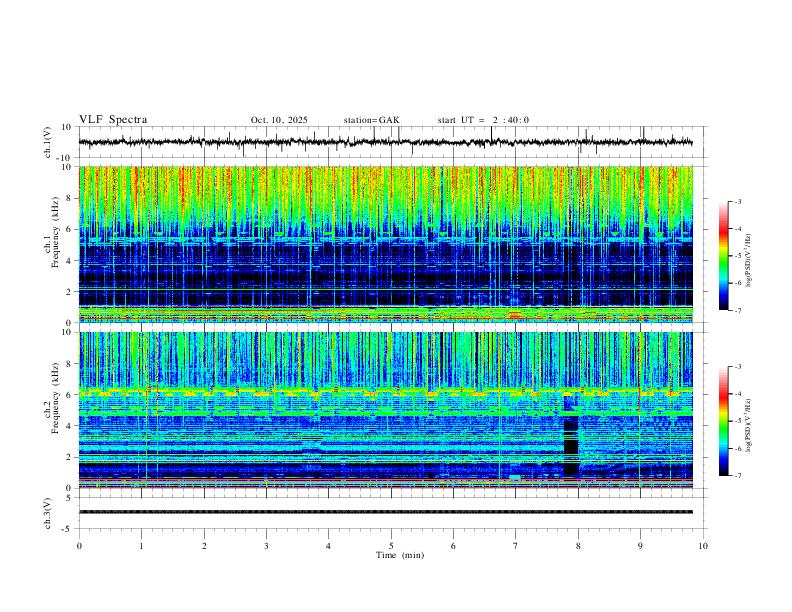Click the "5" tick on the time axis

click(391, 546)
